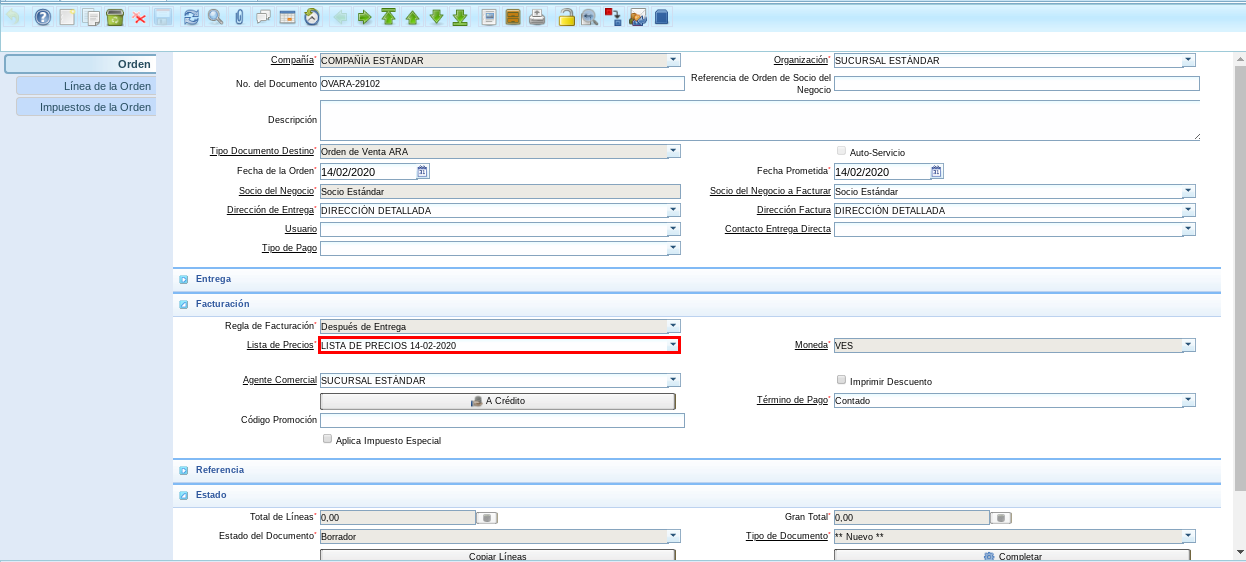Image resolution: width=1246 pixels, height=562 pixels.
Task: Click the Print toolbar icon
Action: coord(537,17)
